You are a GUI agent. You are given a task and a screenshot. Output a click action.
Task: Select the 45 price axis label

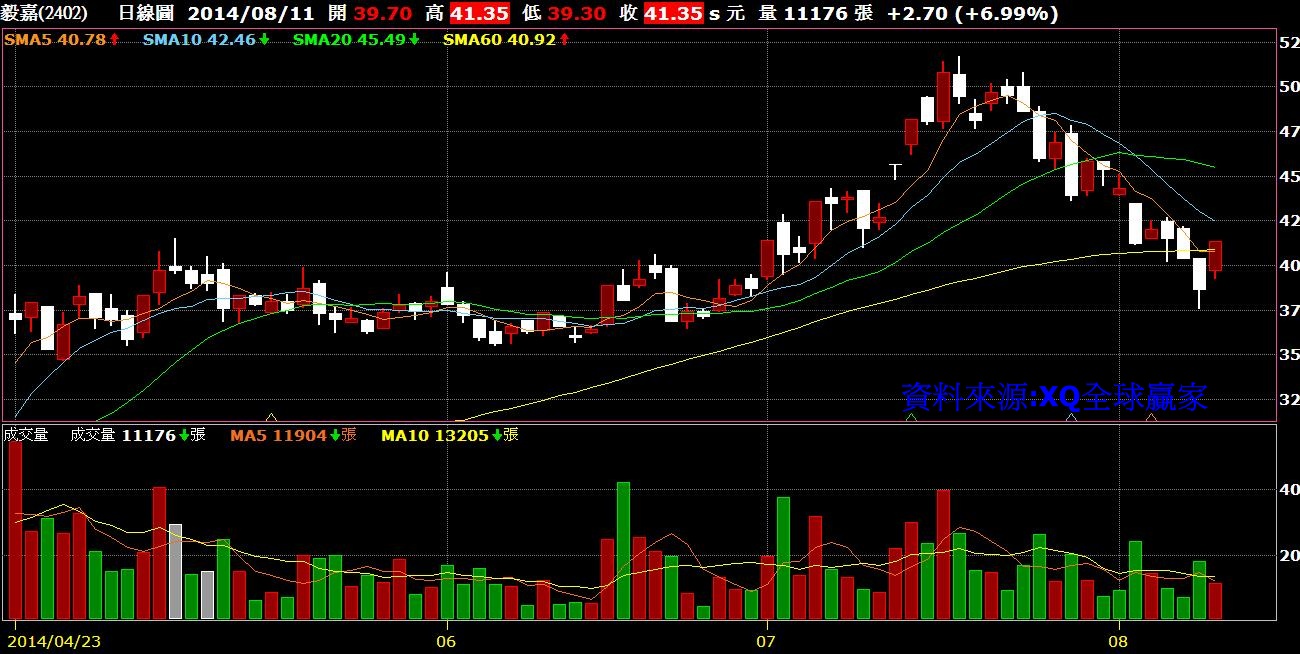(x=1289, y=176)
